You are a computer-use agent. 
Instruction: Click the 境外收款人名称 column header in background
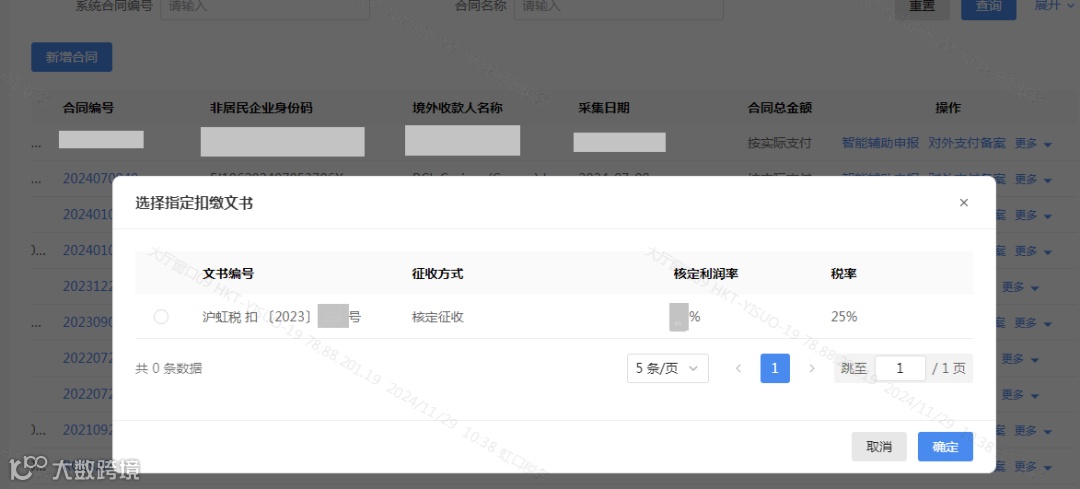(x=457, y=108)
